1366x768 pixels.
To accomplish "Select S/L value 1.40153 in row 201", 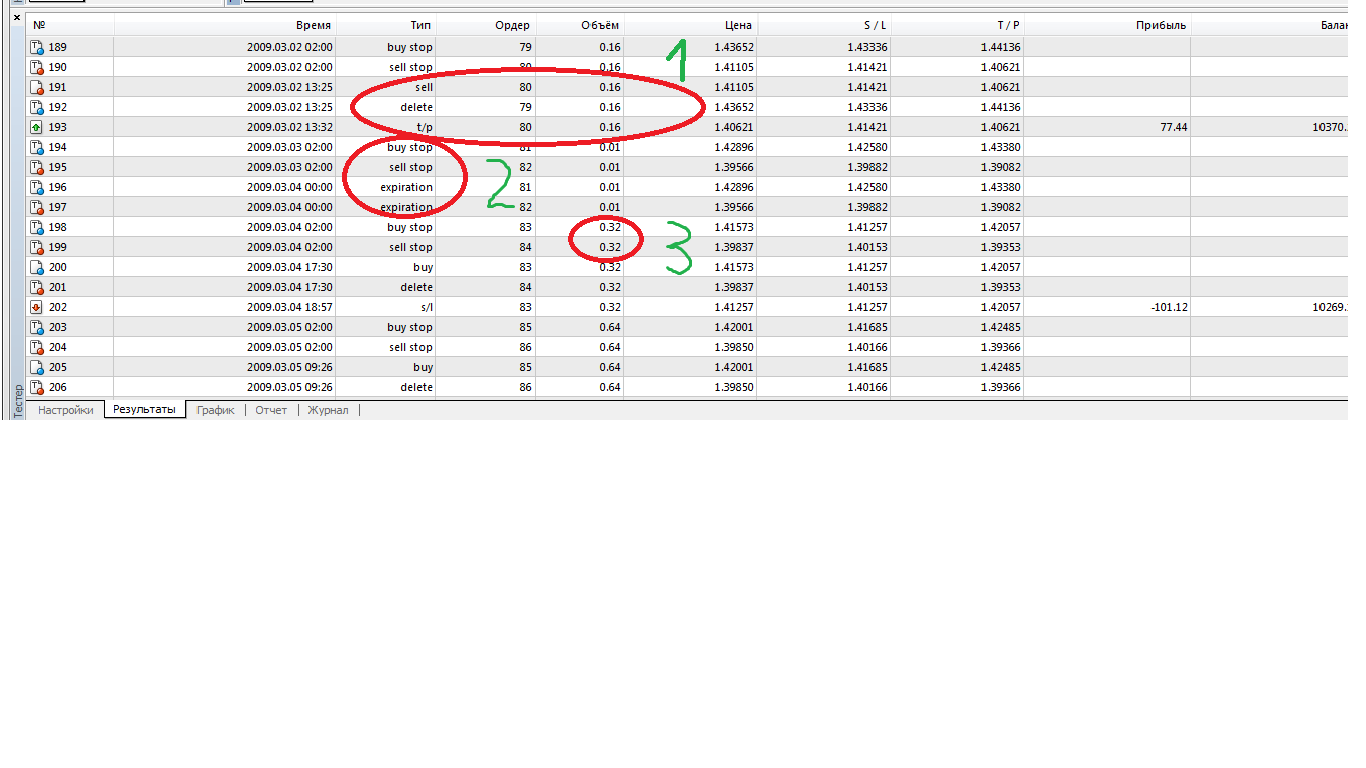I will tap(867, 287).
